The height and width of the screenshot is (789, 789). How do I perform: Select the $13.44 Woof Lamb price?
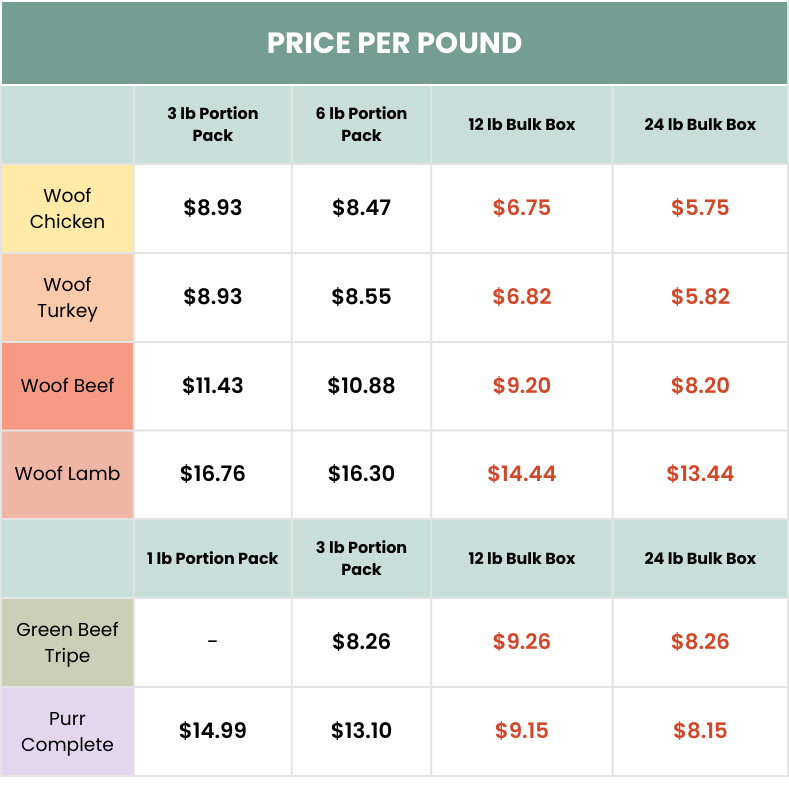point(700,474)
